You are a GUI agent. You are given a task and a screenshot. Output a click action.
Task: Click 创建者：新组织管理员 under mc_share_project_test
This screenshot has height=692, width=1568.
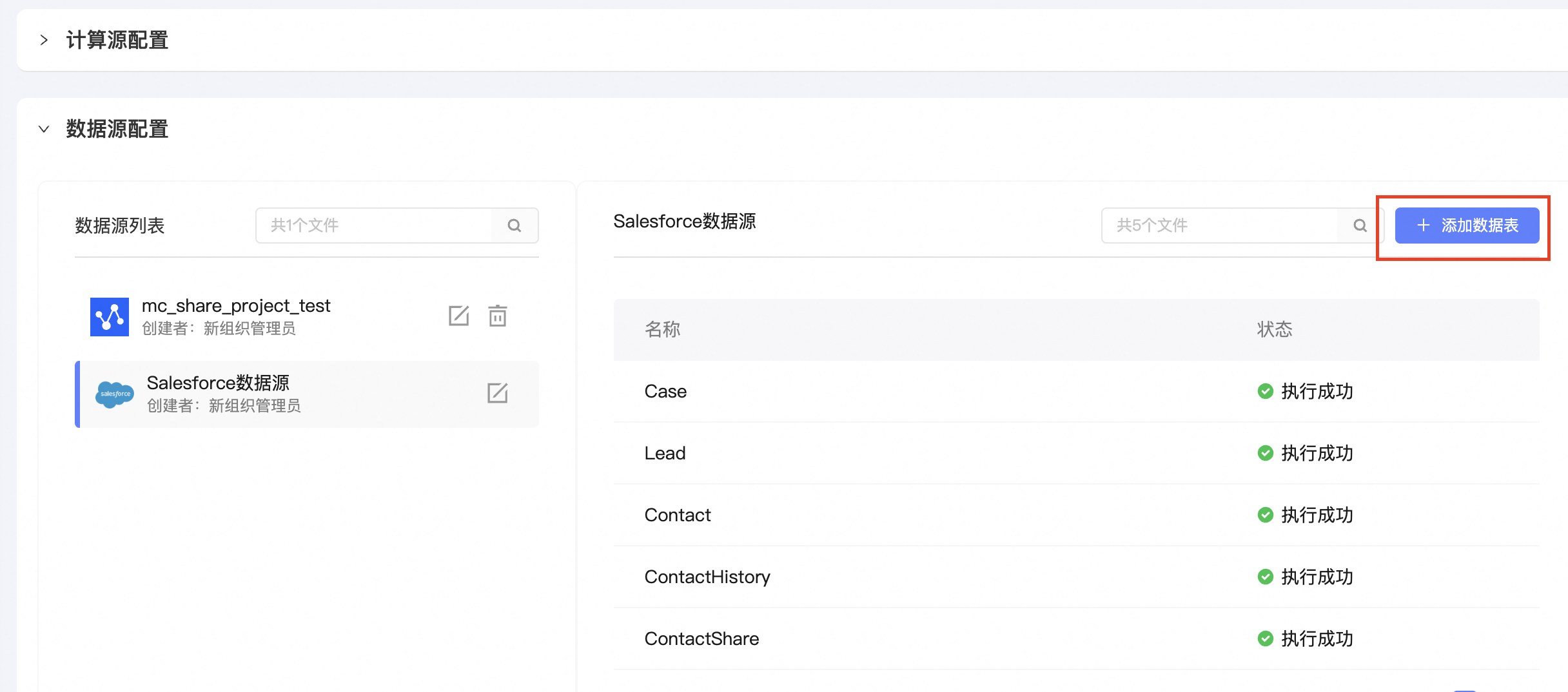(x=219, y=329)
